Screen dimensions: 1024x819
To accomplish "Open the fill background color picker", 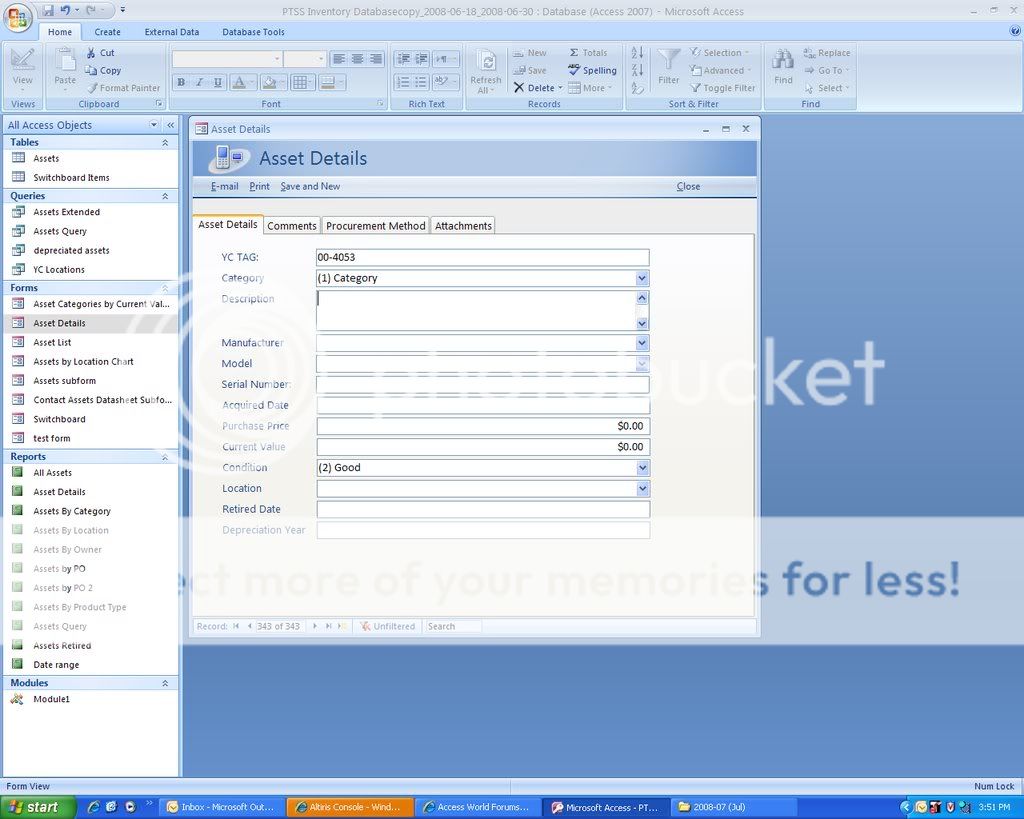I will point(283,82).
